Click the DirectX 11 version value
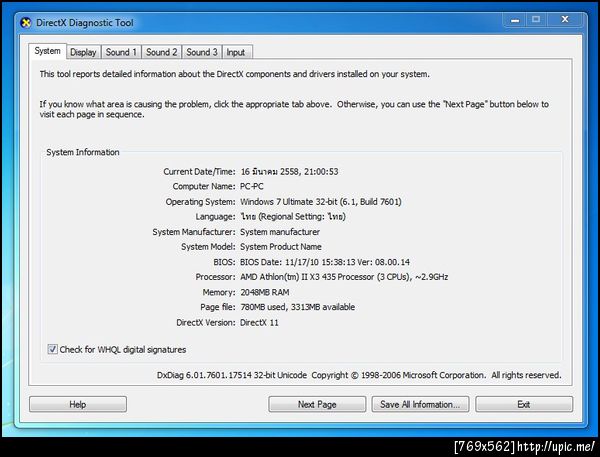Screen dimensions: 600x457 coord(259,322)
